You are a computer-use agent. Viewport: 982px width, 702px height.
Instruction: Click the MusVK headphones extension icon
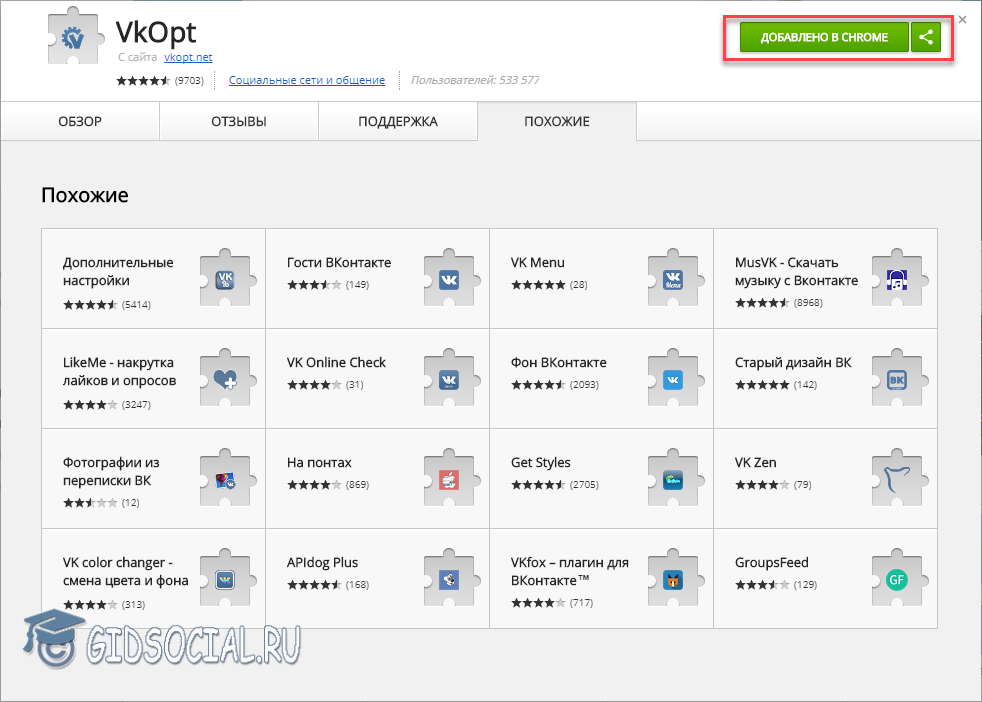coord(896,279)
